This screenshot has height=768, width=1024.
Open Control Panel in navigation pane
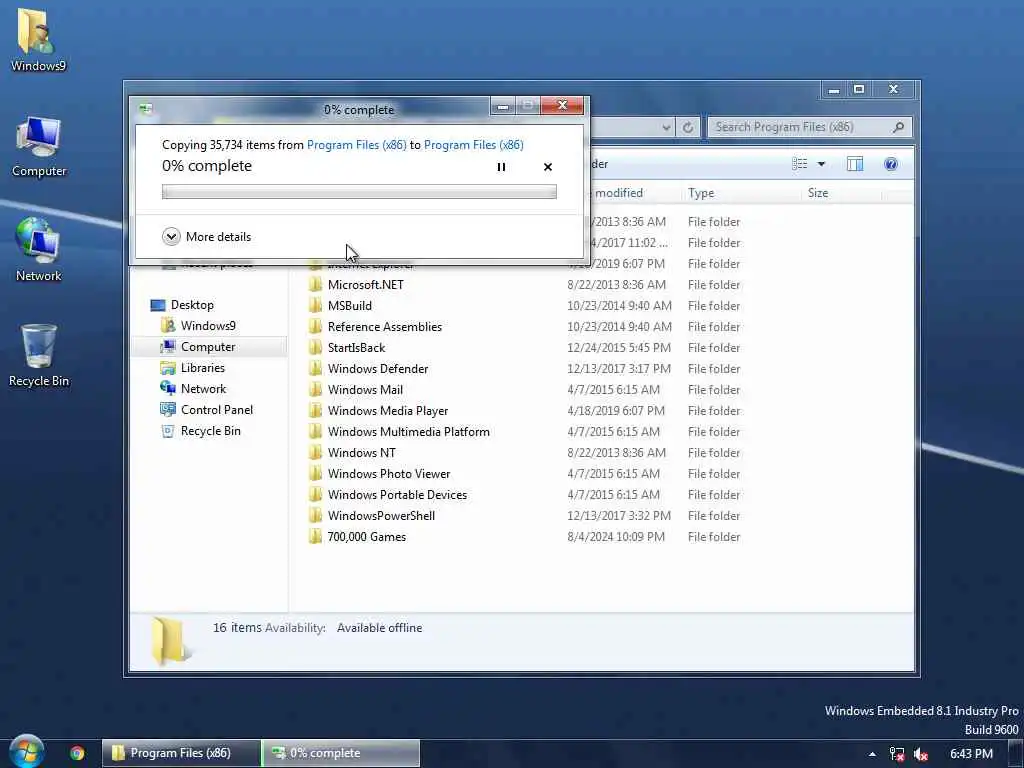pos(216,409)
